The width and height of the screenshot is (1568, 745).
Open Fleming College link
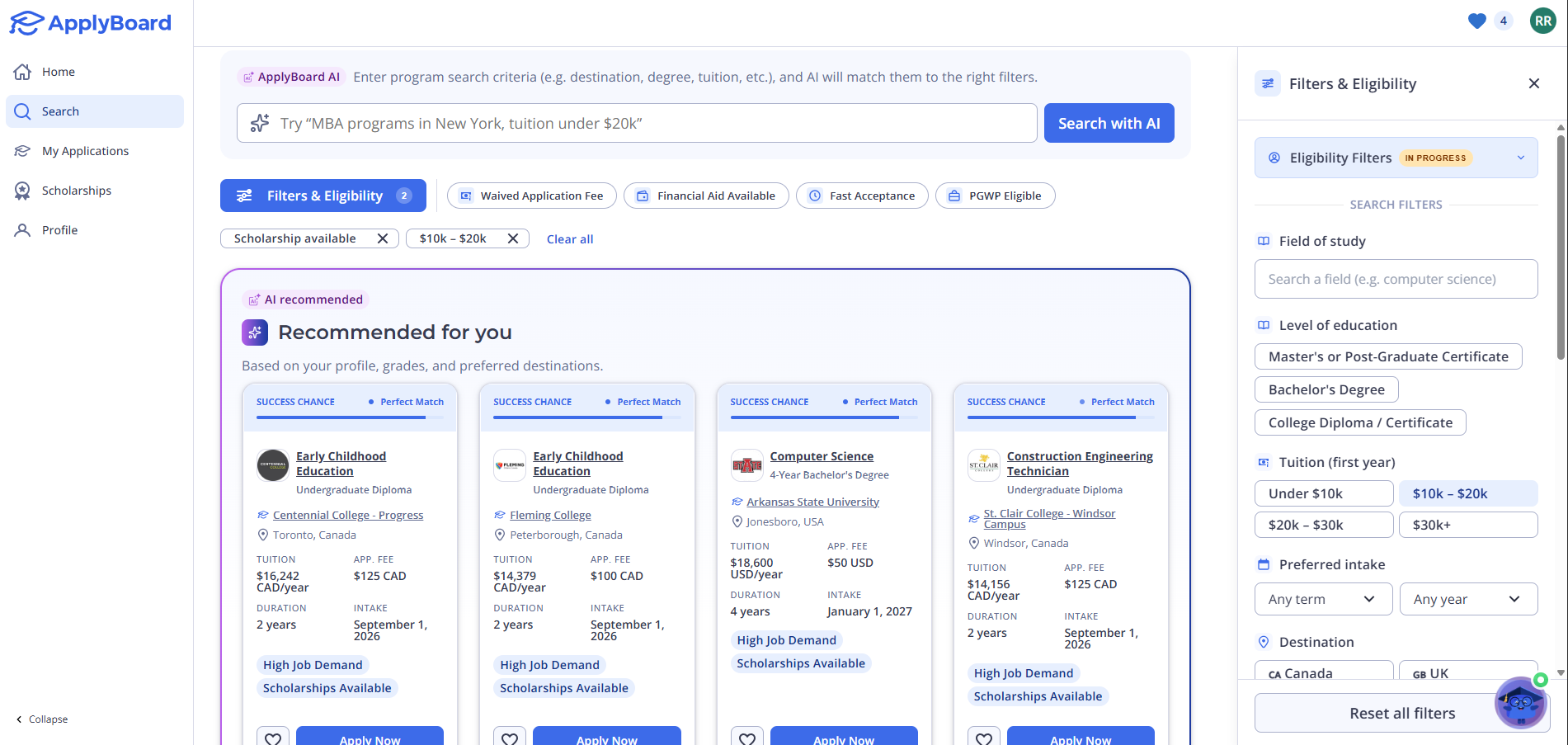(x=550, y=515)
